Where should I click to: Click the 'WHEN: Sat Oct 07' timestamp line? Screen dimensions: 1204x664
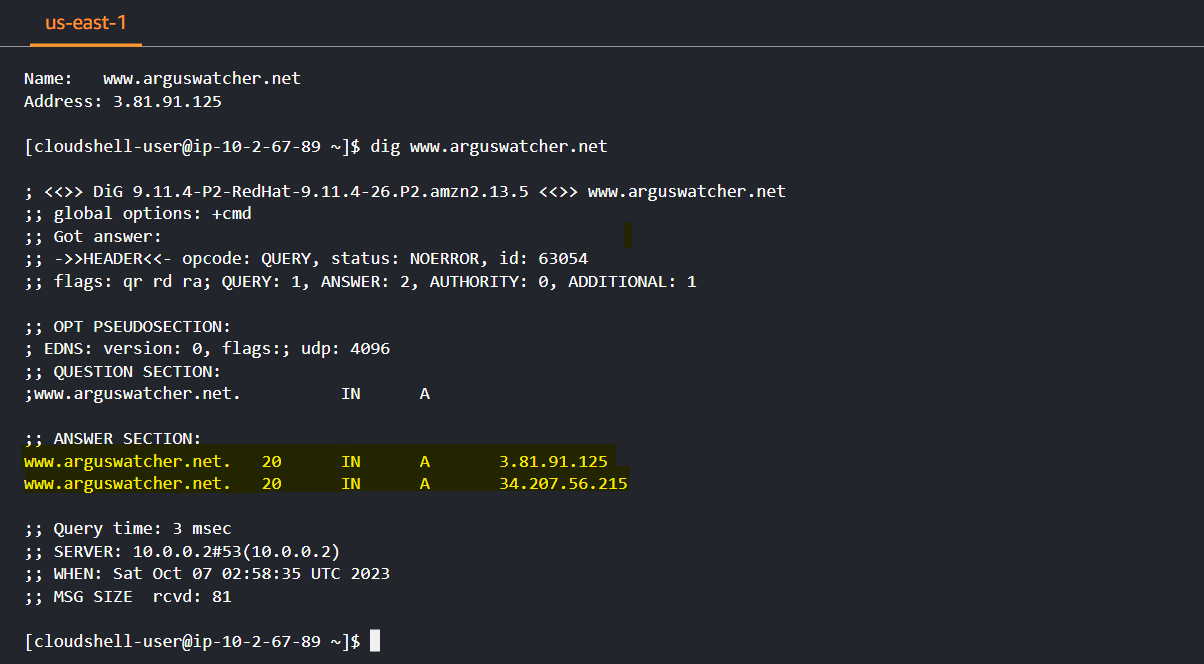click(x=207, y=574)
